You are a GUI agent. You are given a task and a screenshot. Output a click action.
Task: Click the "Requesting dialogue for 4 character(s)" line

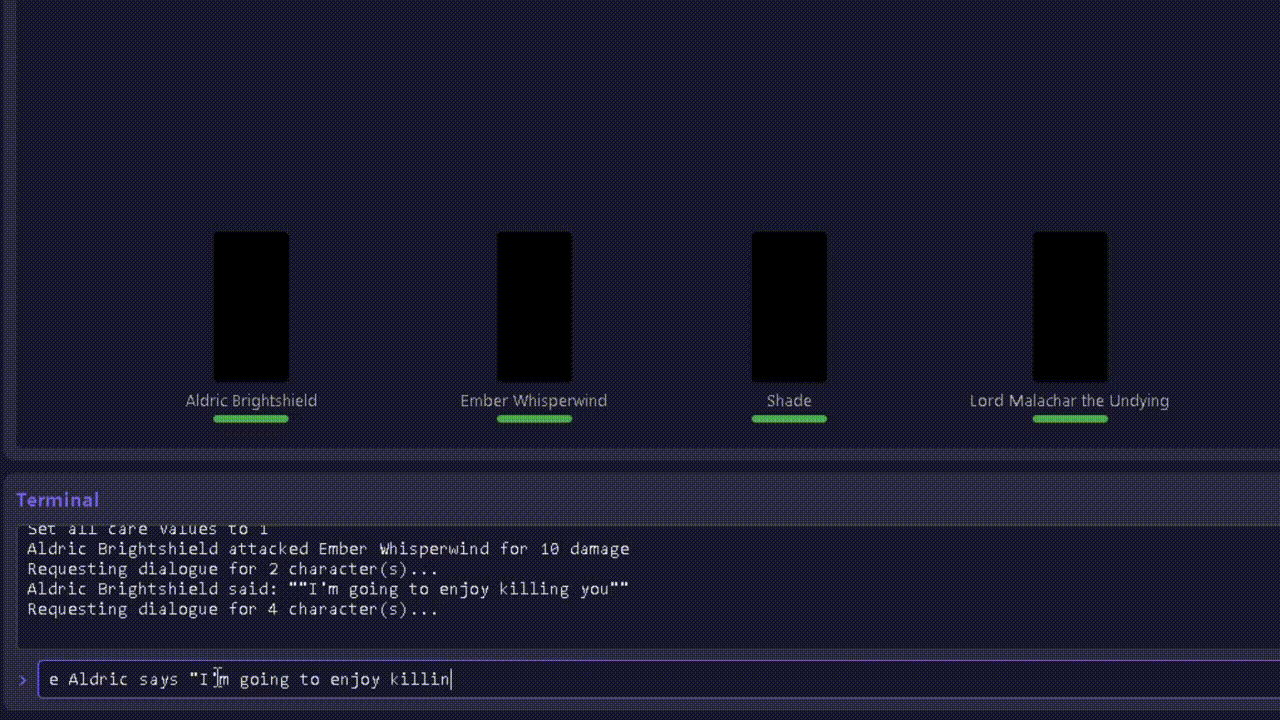[x=232, y=609]
